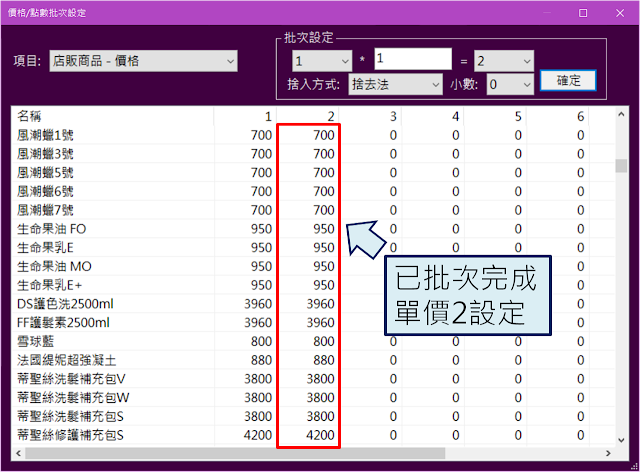Close the 價格/點數批次設定 window
The height and width of the screenshot is (472, 640).
(x=620, y=13)
